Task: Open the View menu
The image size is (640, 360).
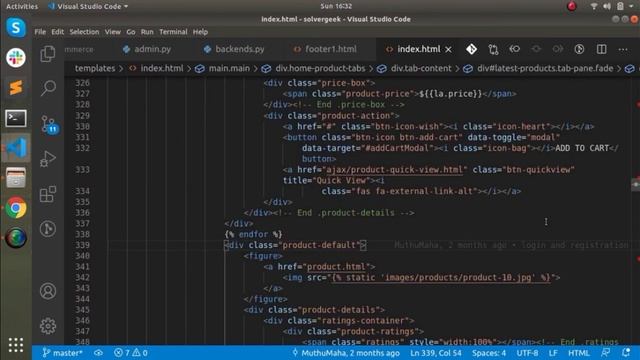Action: (113, 32)
